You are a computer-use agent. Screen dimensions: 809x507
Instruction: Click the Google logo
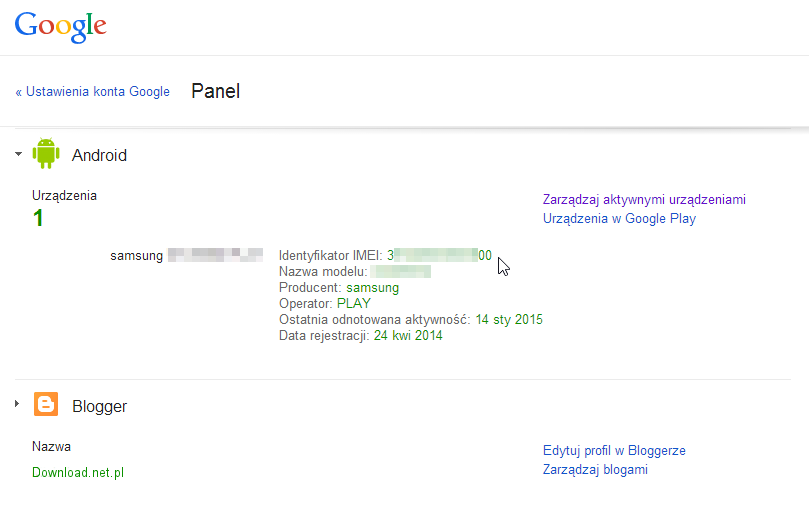60,27
